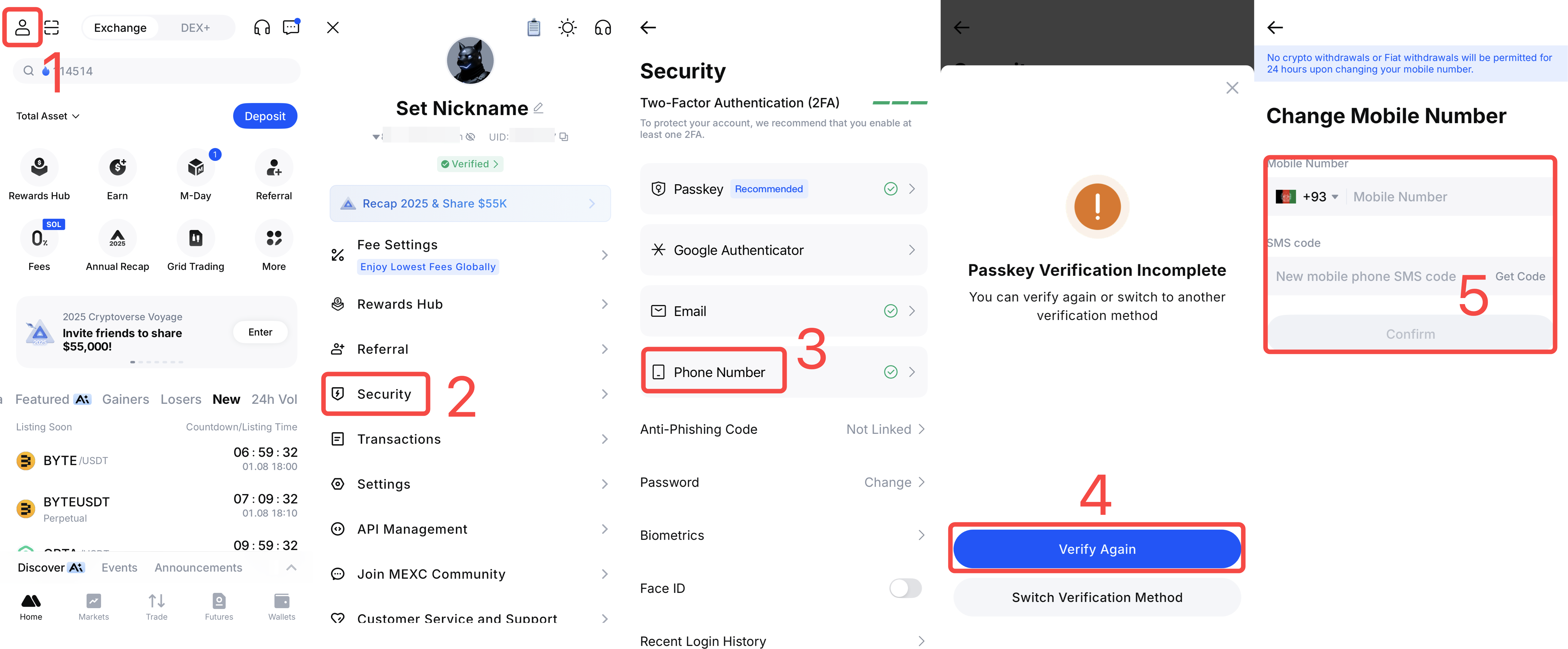Screen dimensions: 1568x649
Task: Toggle account visibility eye icon
Action: 470,137
